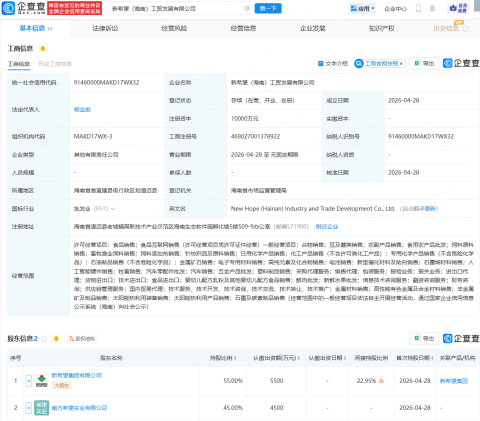This screenshot has height=421, width=480.
Task: Expand the 国标行业 批发业 dropdown
Action: click(113, 209)
